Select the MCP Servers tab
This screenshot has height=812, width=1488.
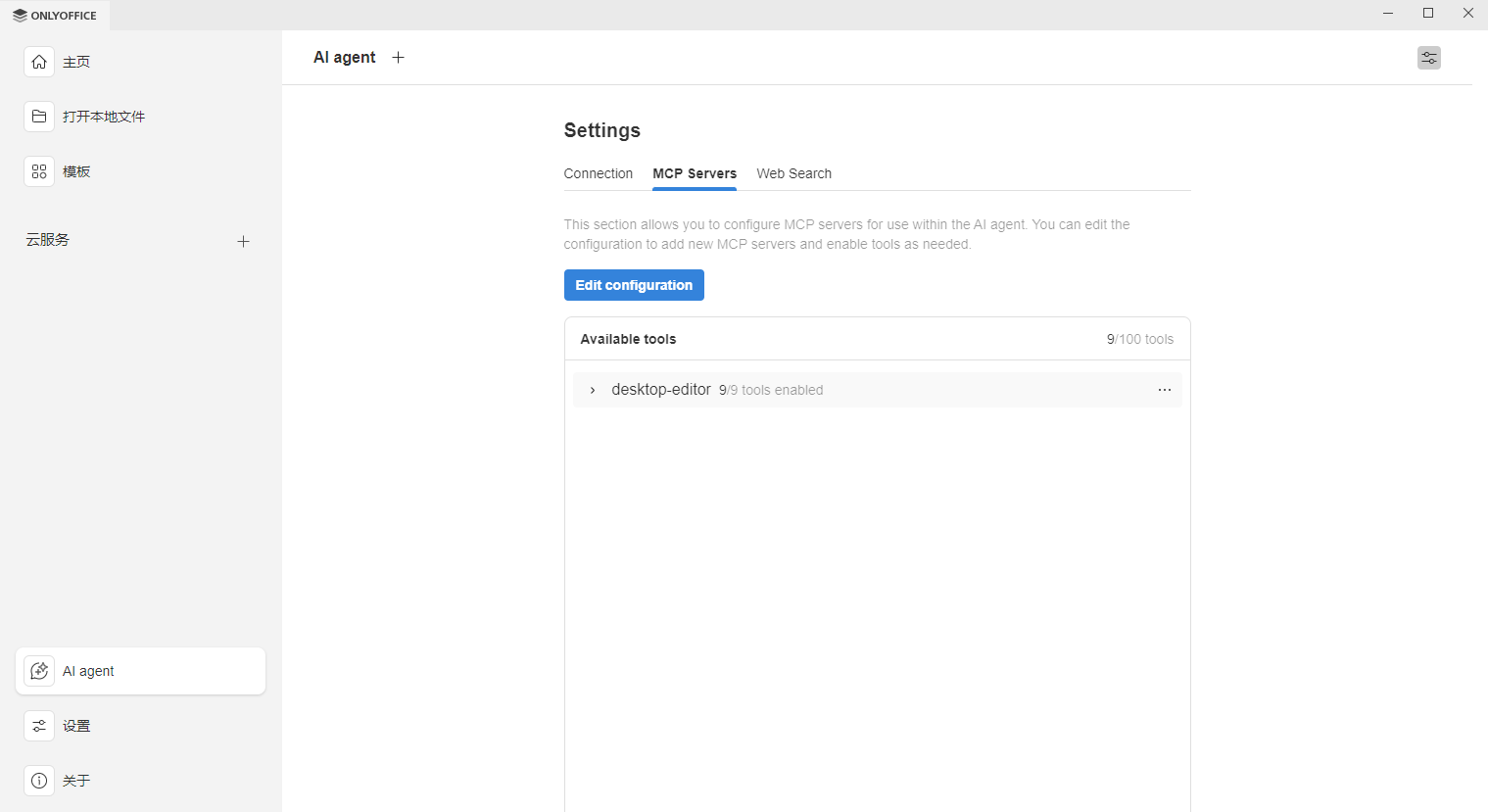click(694, 173)
